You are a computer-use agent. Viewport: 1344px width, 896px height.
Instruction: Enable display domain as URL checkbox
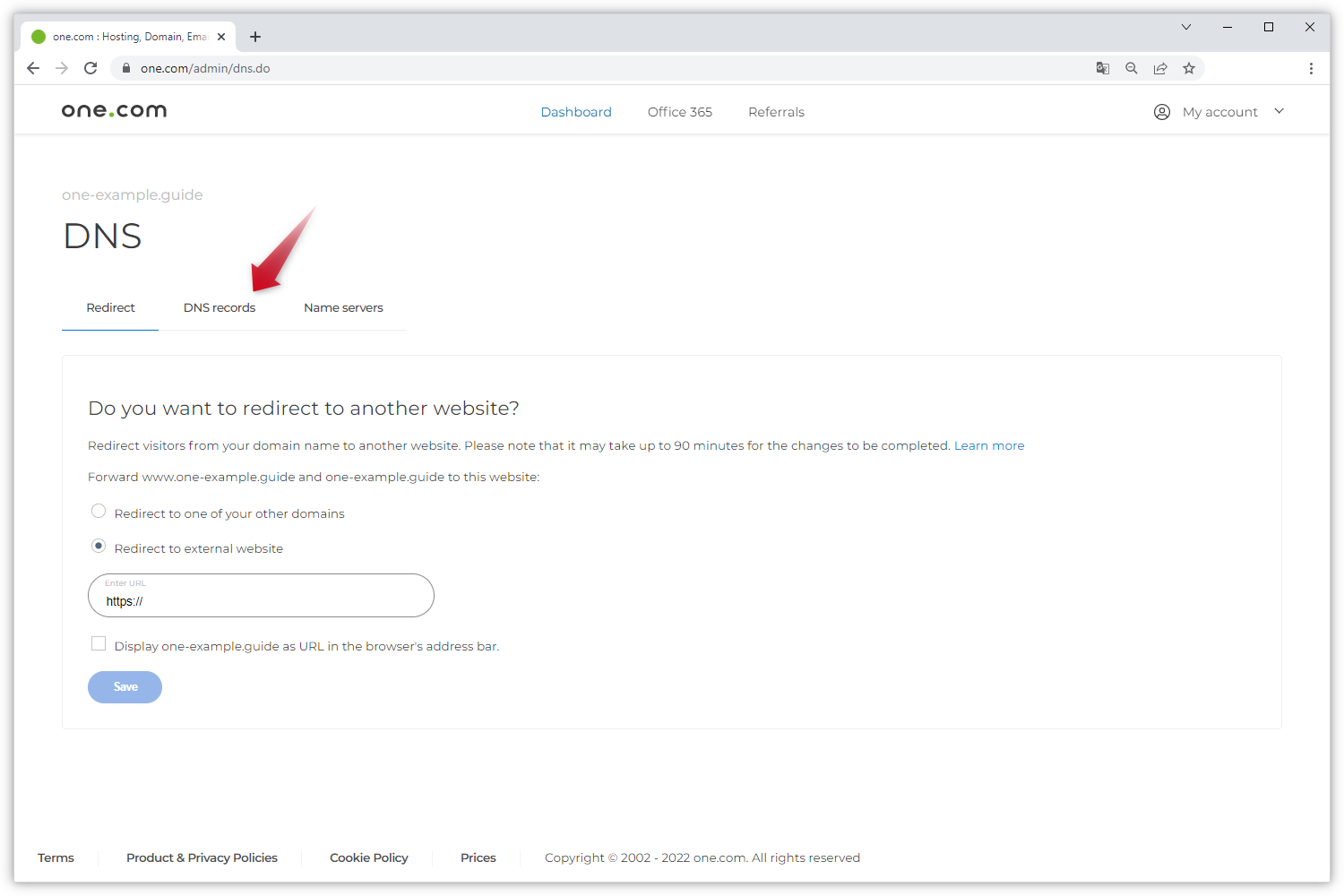(x=99, y=643)
